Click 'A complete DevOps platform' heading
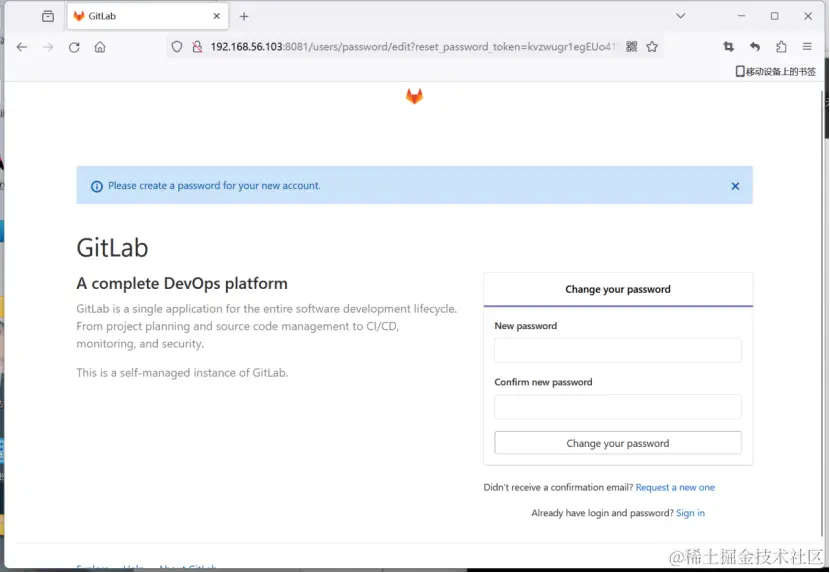The width and height of the screenshot is (830, 573). 182,283
